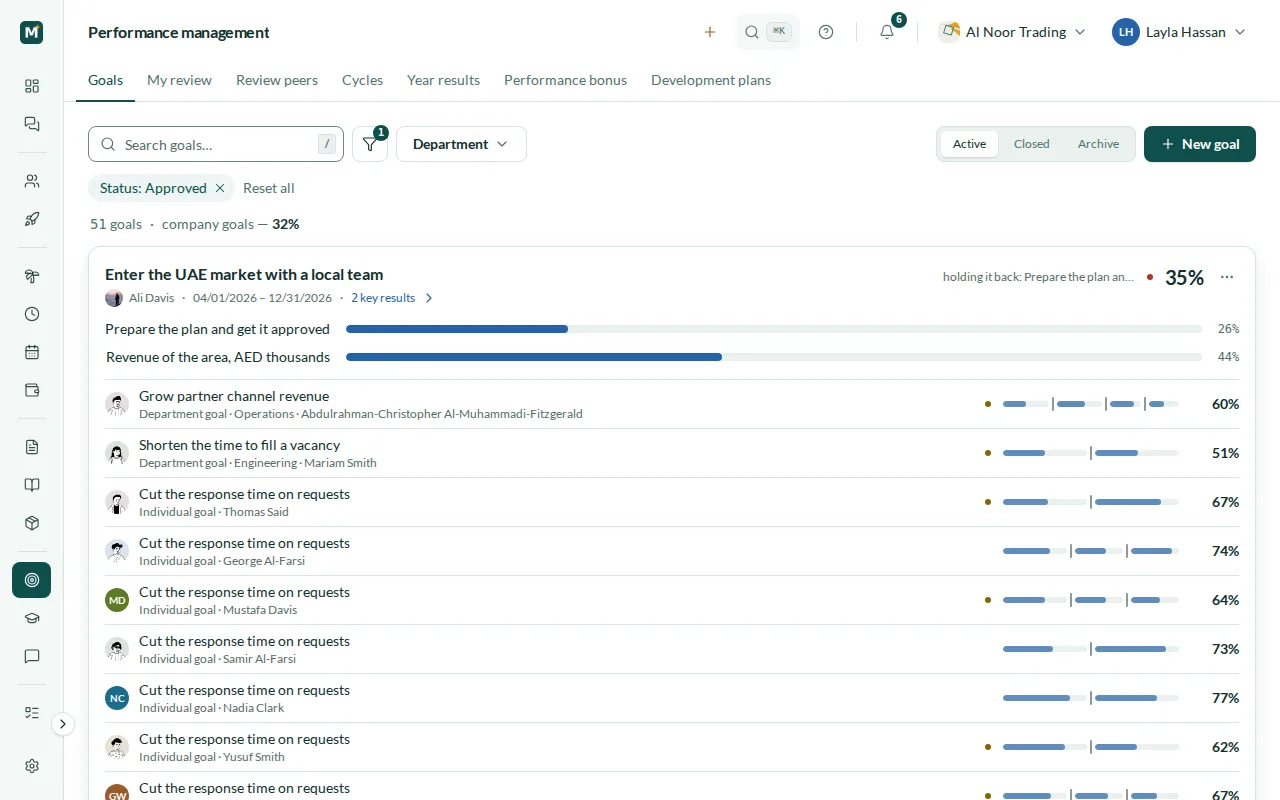Click the New goal button
This screenshot has height=800, width=1280.
click(1200, 144)
